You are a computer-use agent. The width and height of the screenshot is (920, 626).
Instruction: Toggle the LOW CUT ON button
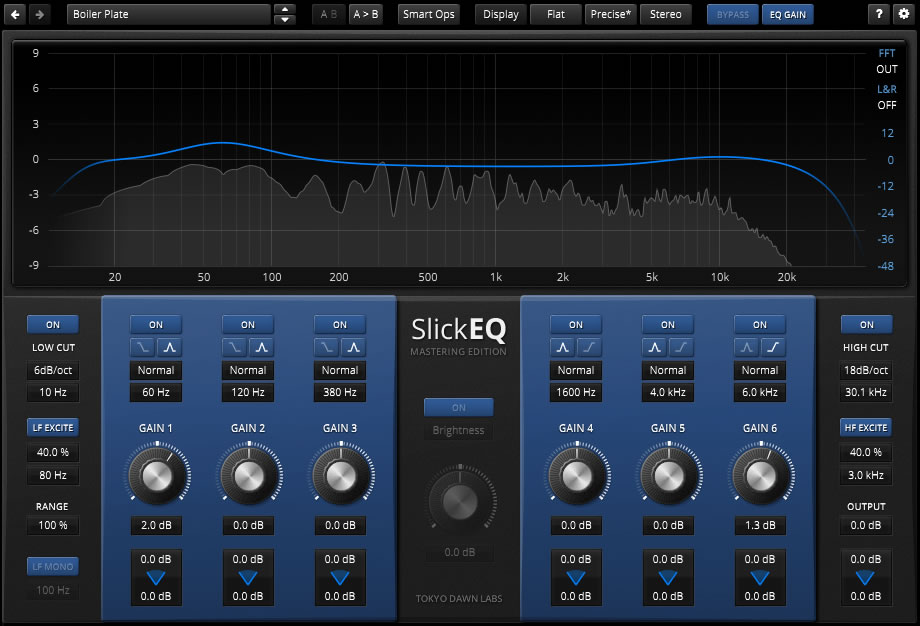[x=53, y=324]
